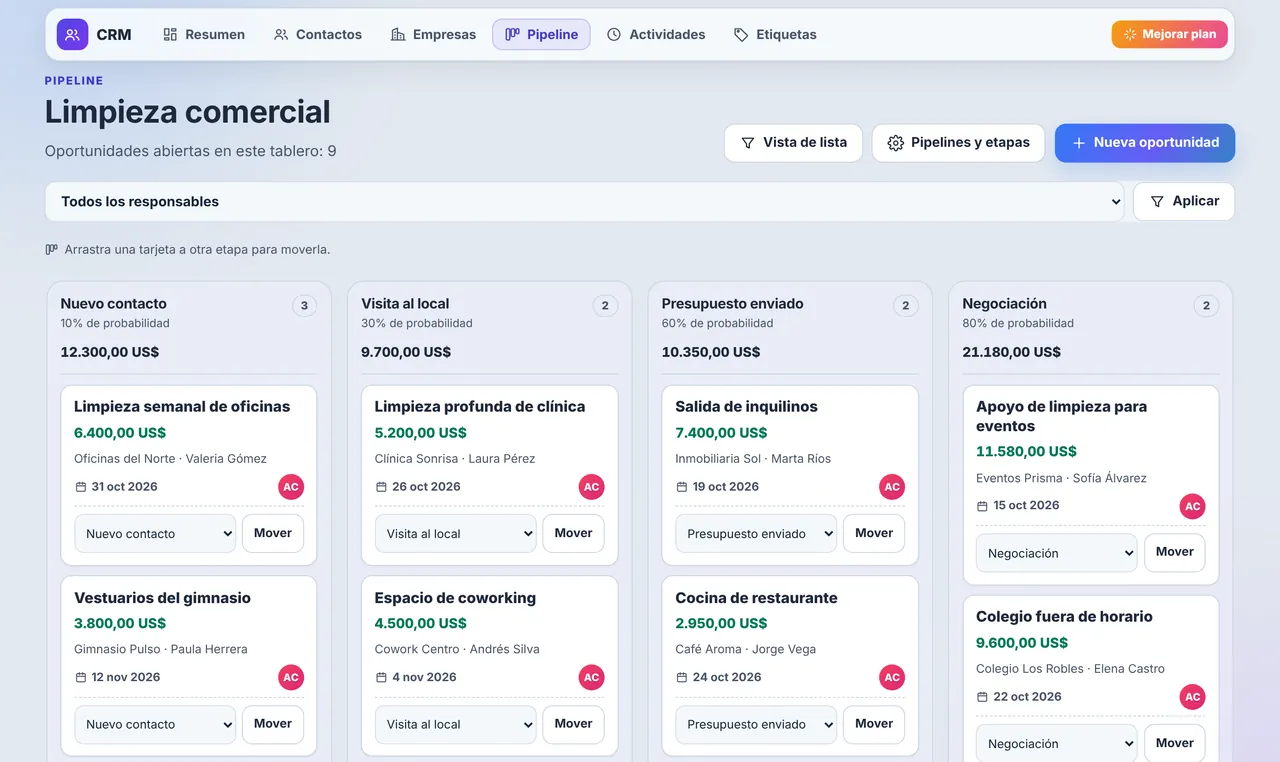
Task: Switch to Vista de lista
Action: tap(794, 143)
